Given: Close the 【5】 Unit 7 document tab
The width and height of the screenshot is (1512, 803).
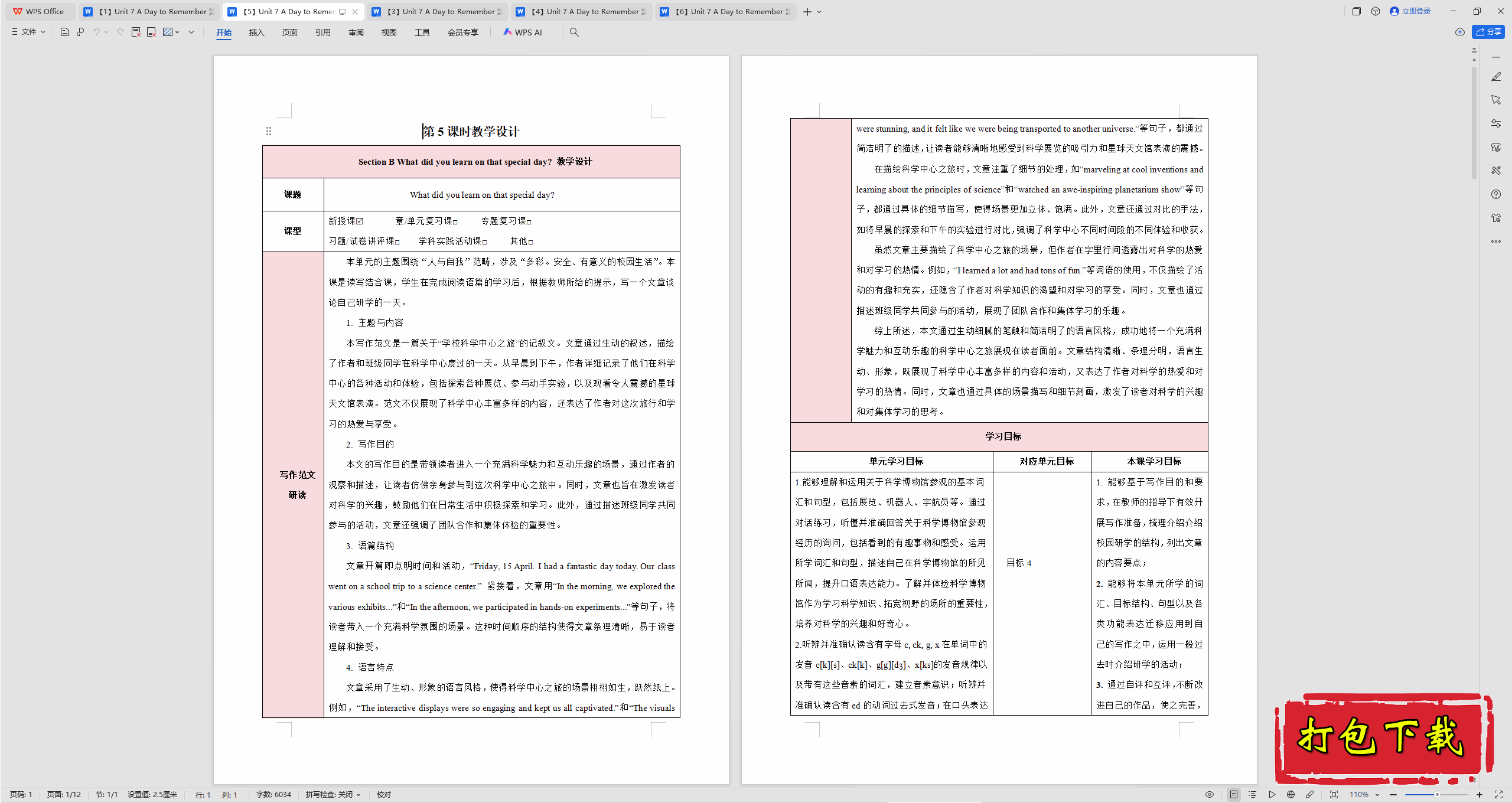Looking at the screenshot, I should point(354,12).
